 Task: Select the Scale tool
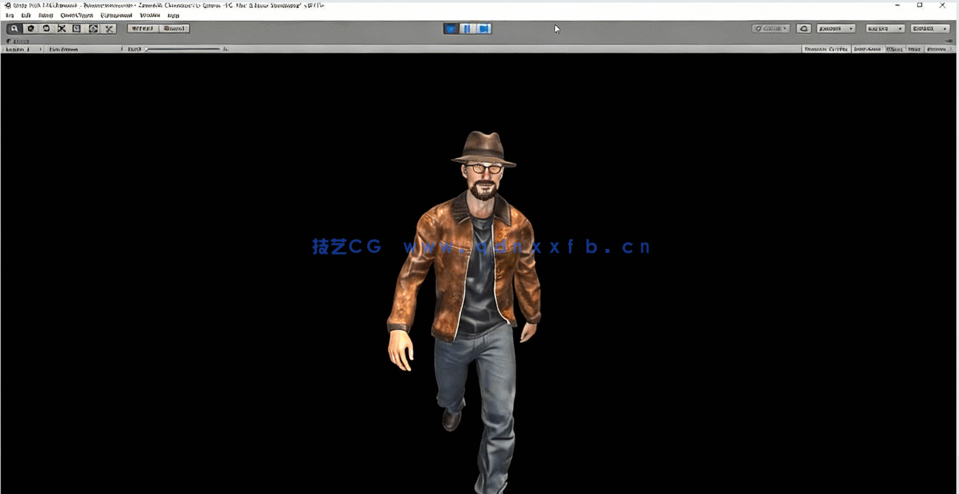click(62, 29)
